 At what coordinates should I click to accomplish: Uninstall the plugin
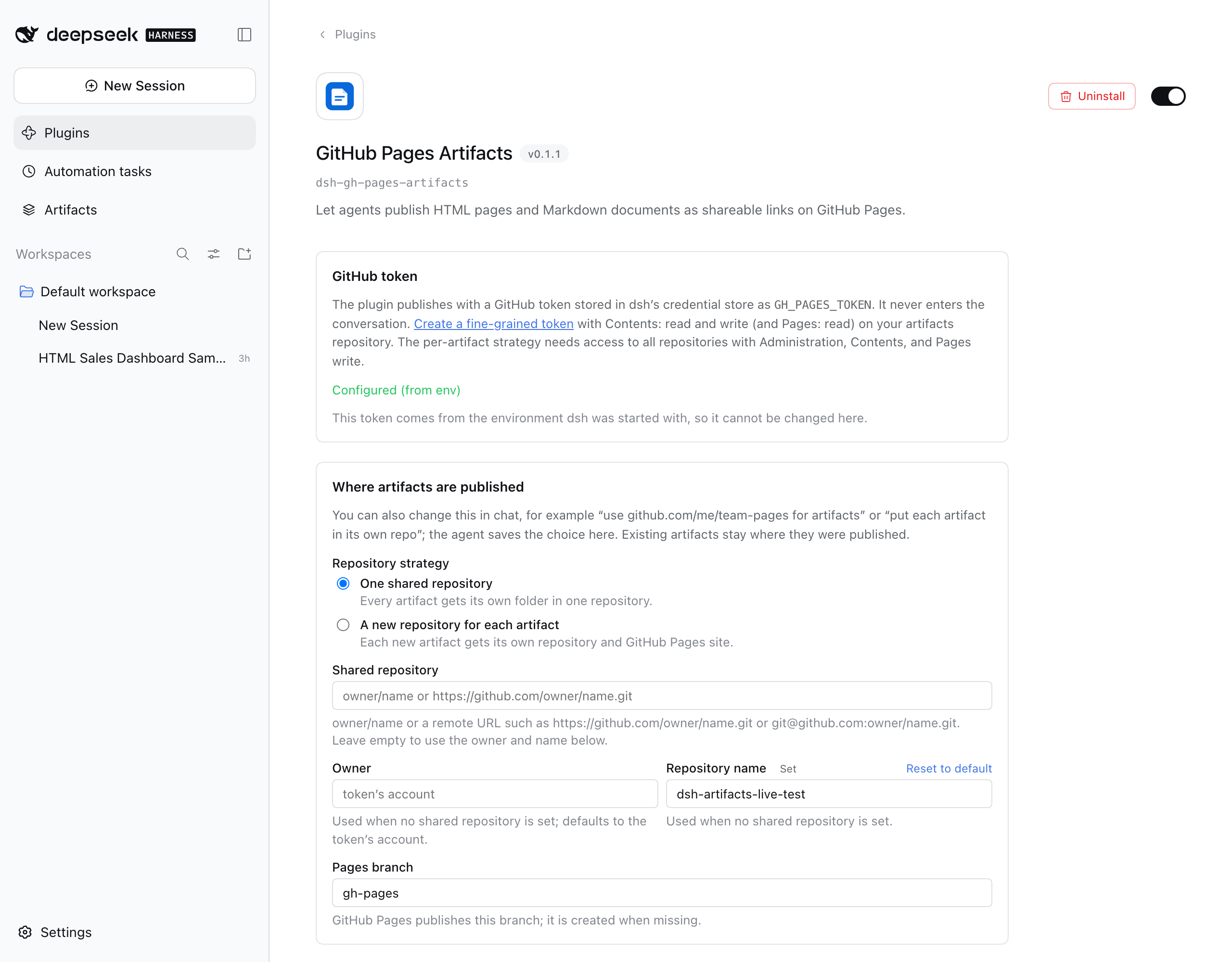click(x=1091, y=96)
